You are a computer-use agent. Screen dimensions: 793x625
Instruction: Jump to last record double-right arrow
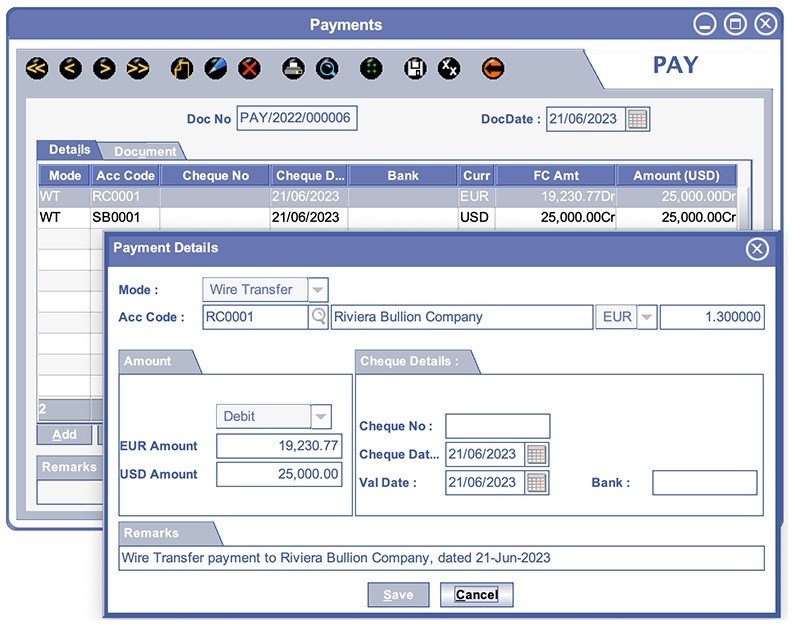(x=138, y=68)
